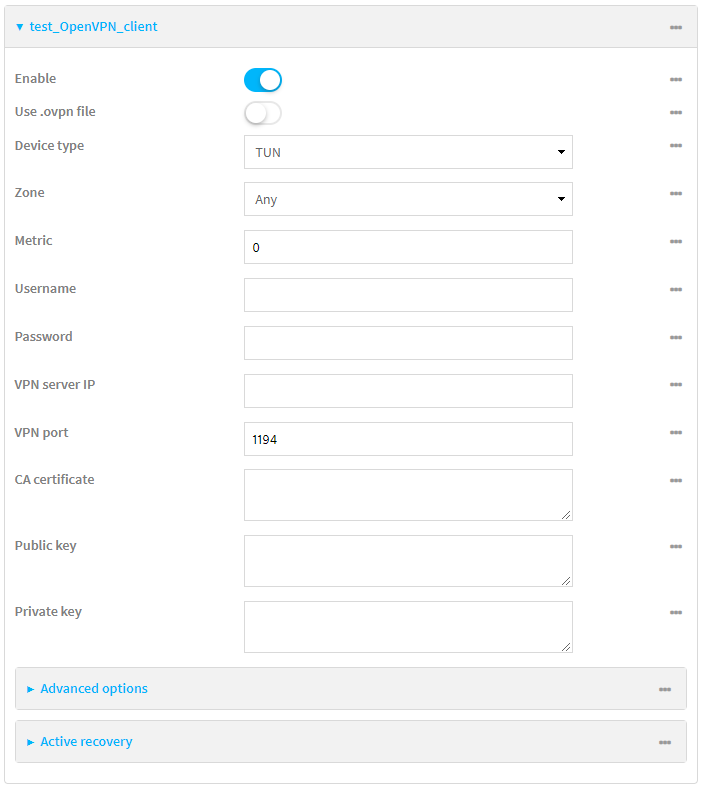Image resolution: width=702 pixels, height=788 pixels.
Task: Open the ellipsis menu for test_OpenVPN_client header
Action: tap(676, 27)
